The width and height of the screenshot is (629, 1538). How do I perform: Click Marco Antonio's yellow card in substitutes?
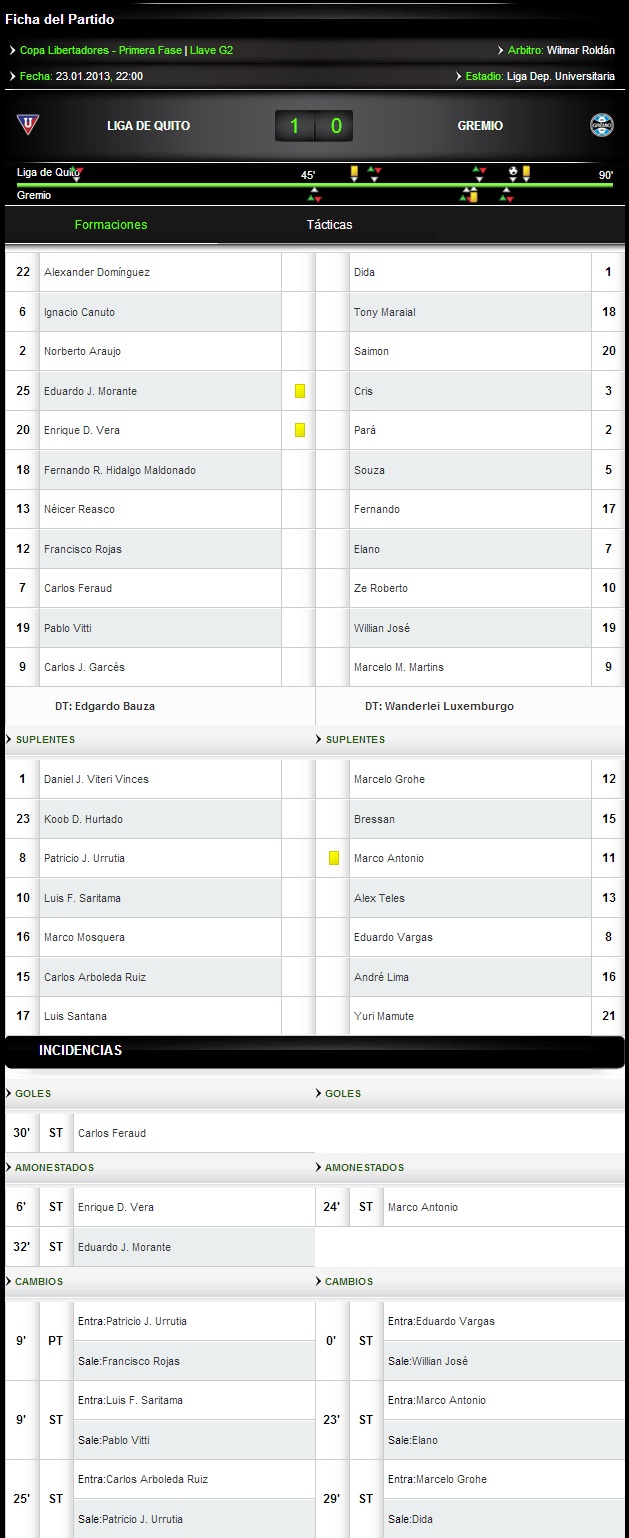coord(334,858)
